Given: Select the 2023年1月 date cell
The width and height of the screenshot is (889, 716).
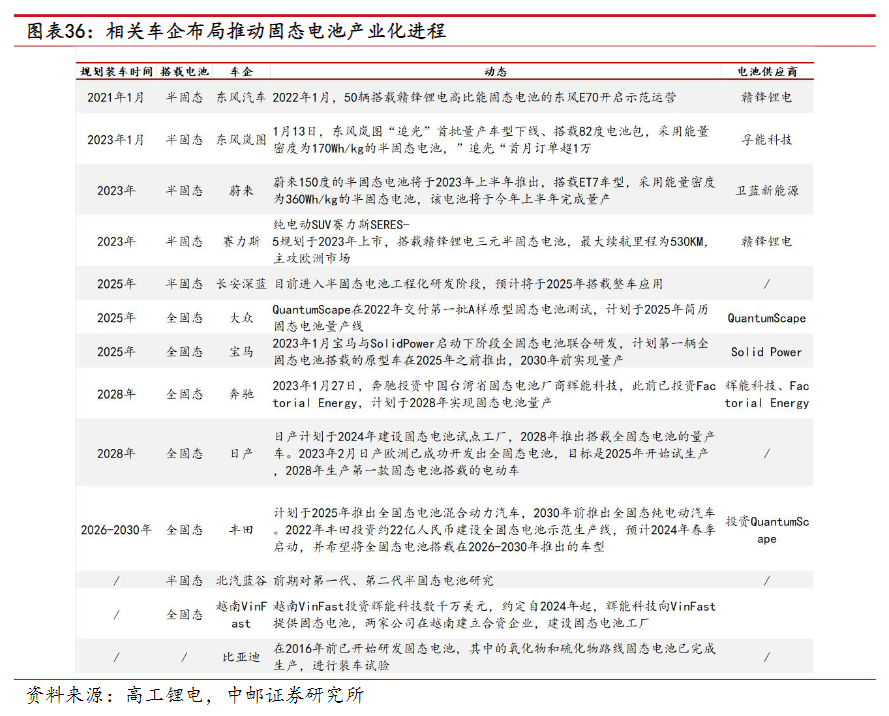Looking at the screenshot, I should (116, 140).
